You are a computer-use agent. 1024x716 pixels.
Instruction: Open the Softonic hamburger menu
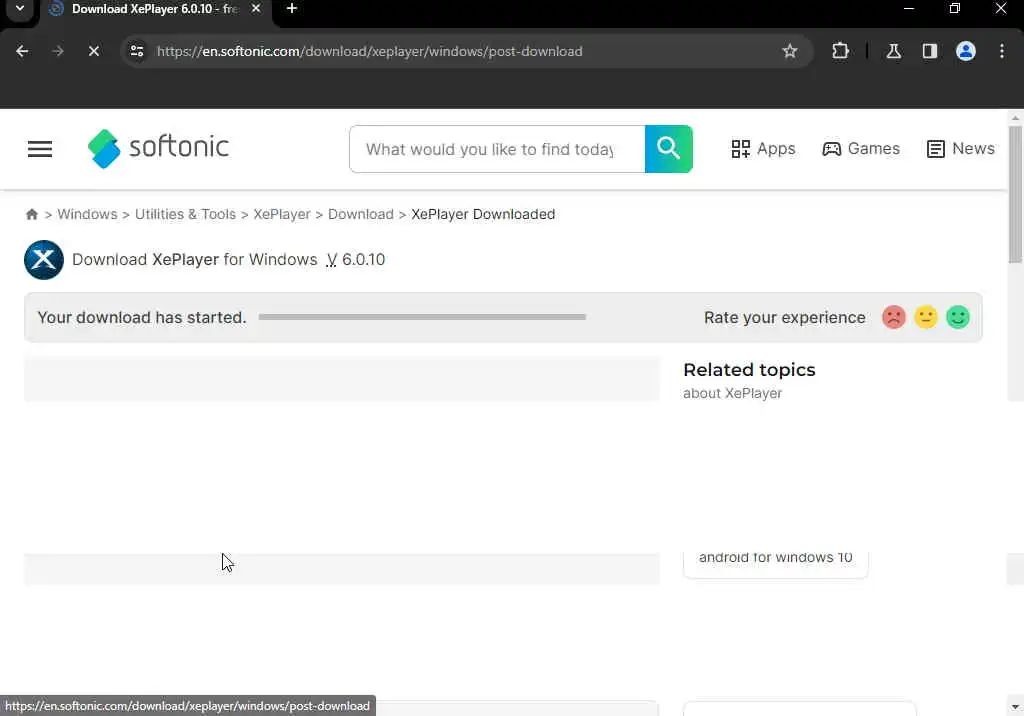[40, 149]
